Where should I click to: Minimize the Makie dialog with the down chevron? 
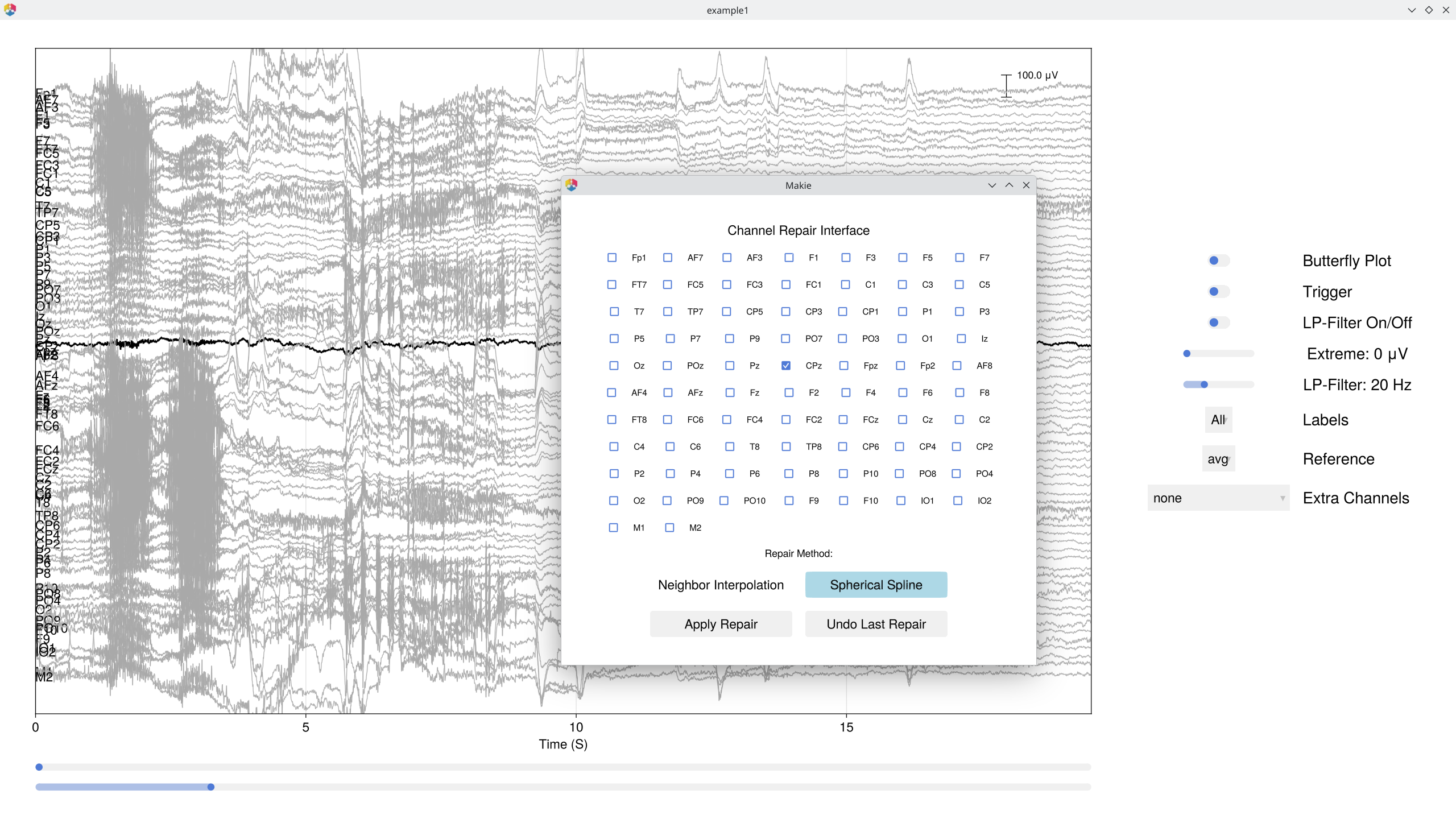[x=992, y=185]
